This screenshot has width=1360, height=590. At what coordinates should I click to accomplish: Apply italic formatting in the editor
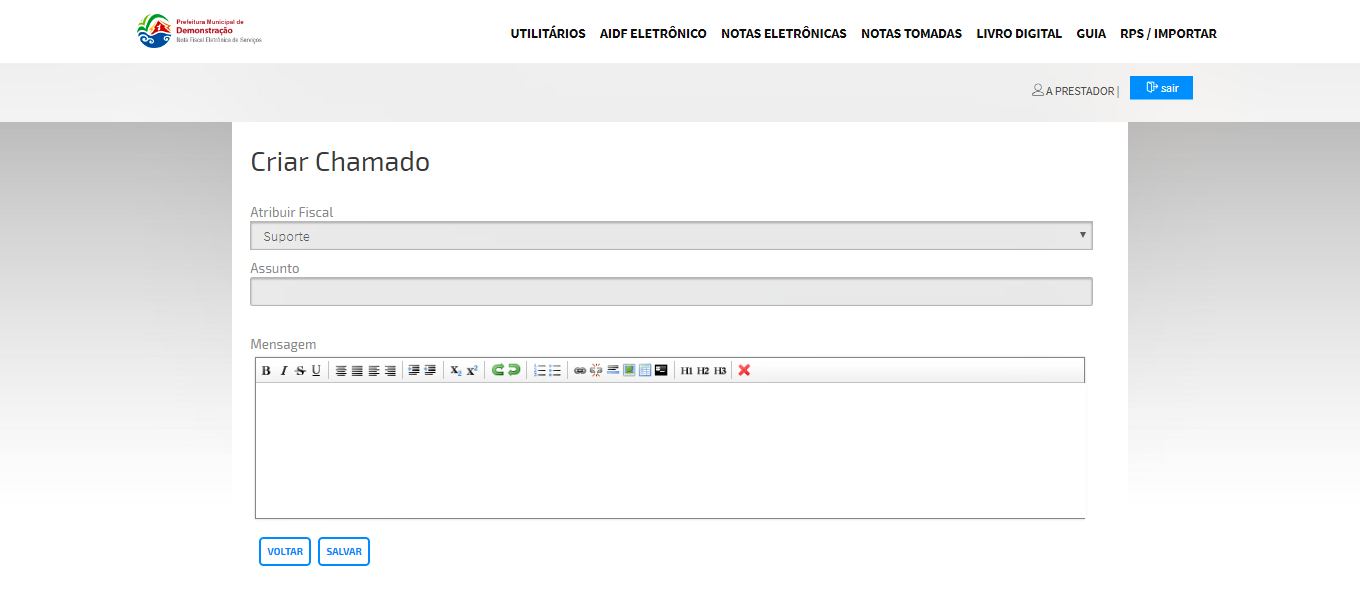point(283,371)
